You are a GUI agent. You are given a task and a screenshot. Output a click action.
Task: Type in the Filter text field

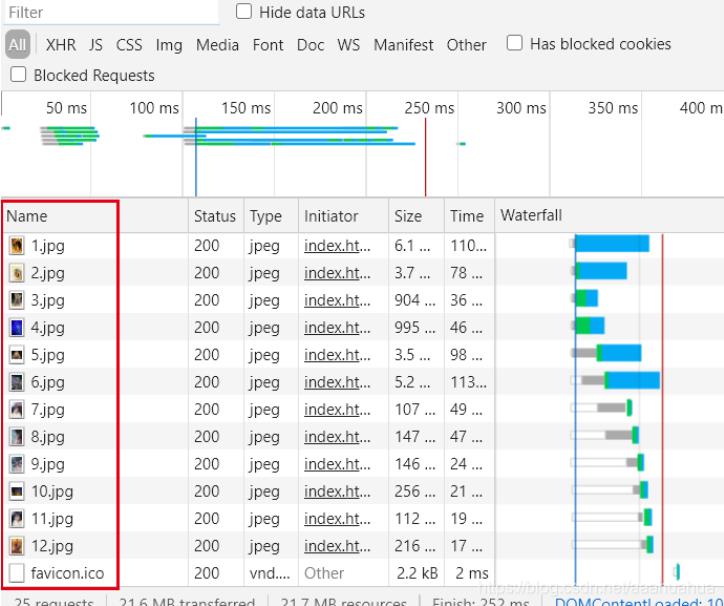110,13
